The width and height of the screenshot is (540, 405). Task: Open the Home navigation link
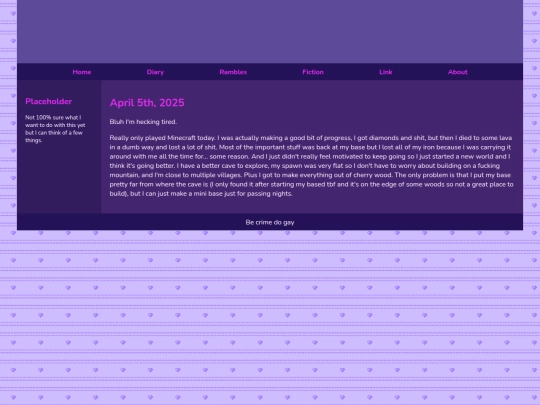[x=82, y=72]
